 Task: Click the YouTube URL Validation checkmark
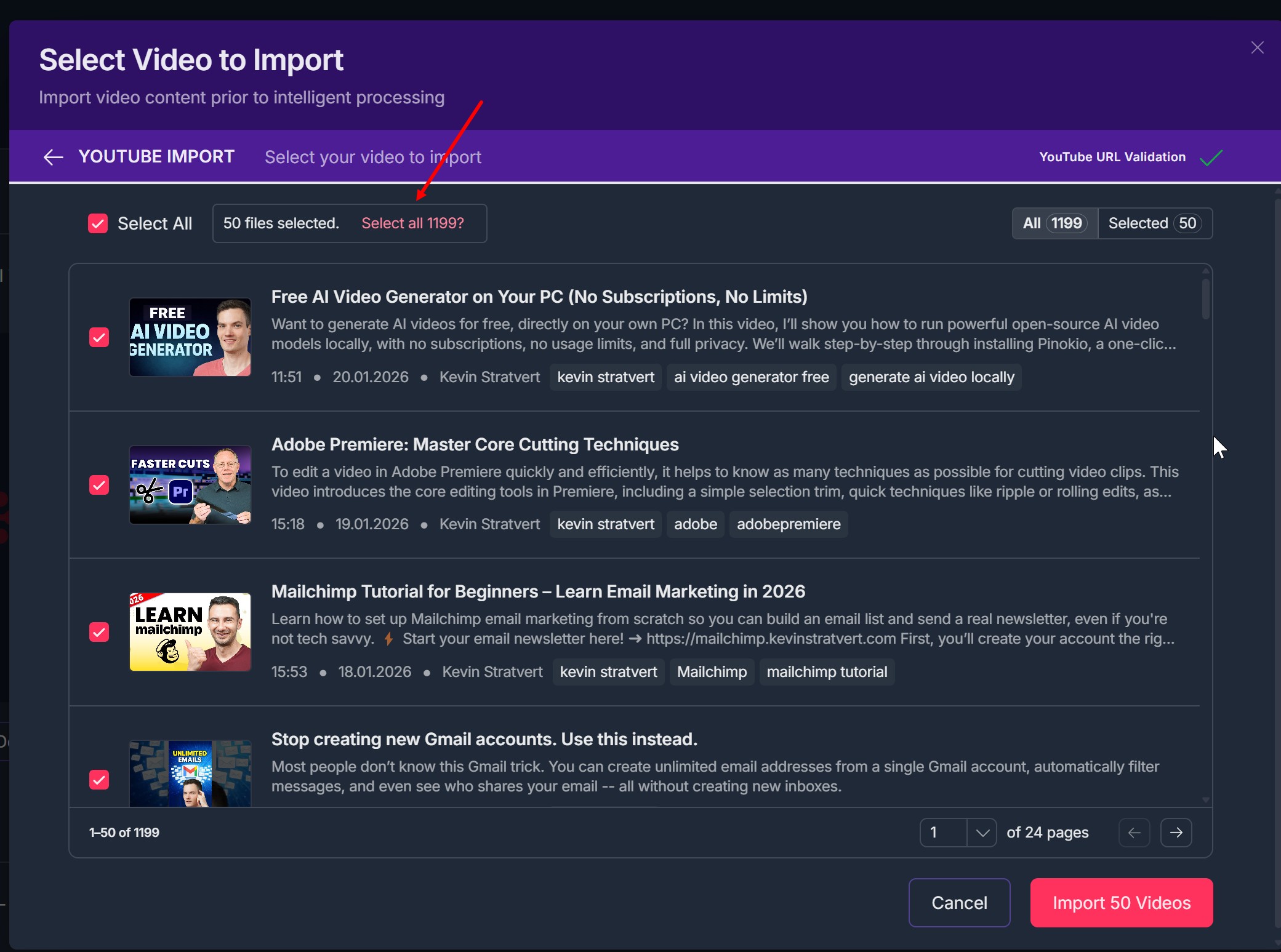(1211, 158)
